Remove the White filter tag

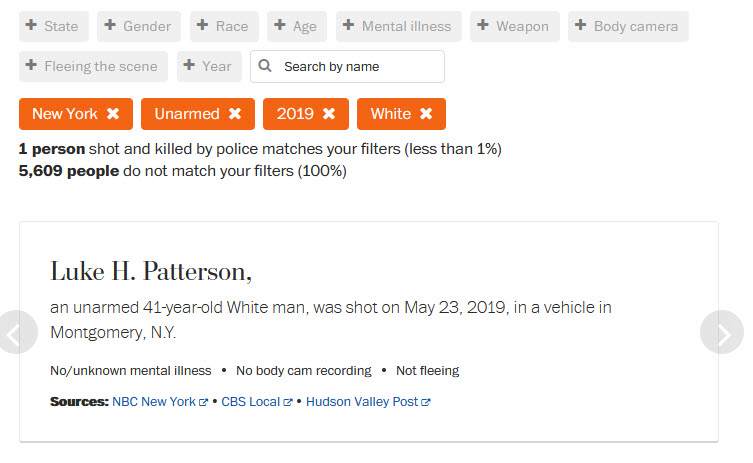coord(426,114)
